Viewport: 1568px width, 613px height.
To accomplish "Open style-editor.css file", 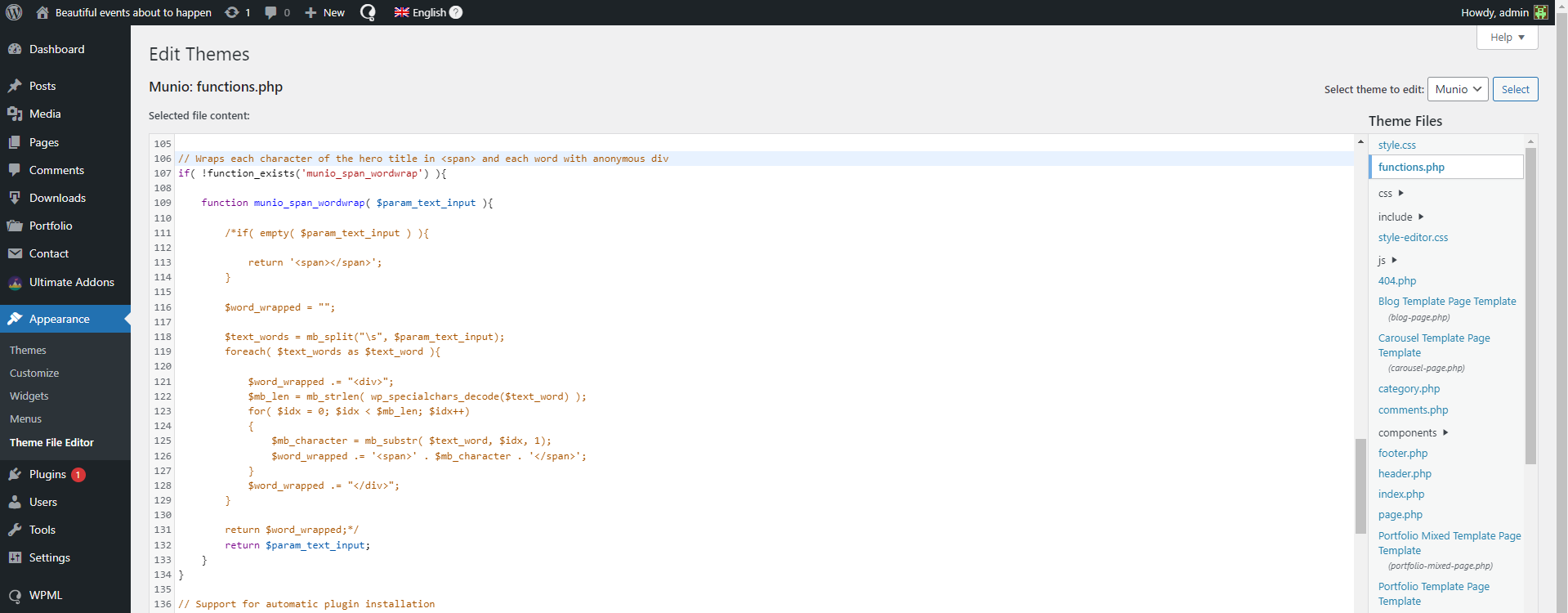I will coord(1413,237).
